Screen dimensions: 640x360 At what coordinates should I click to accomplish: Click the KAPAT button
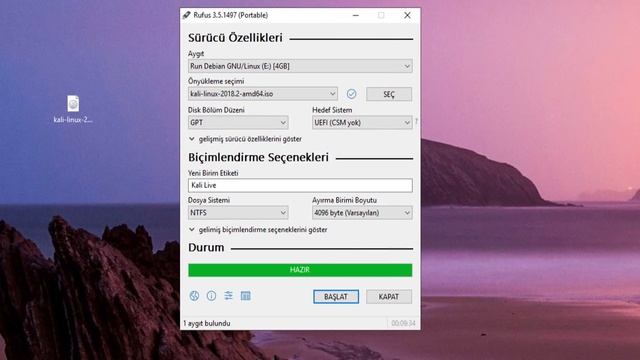(389, 297)
